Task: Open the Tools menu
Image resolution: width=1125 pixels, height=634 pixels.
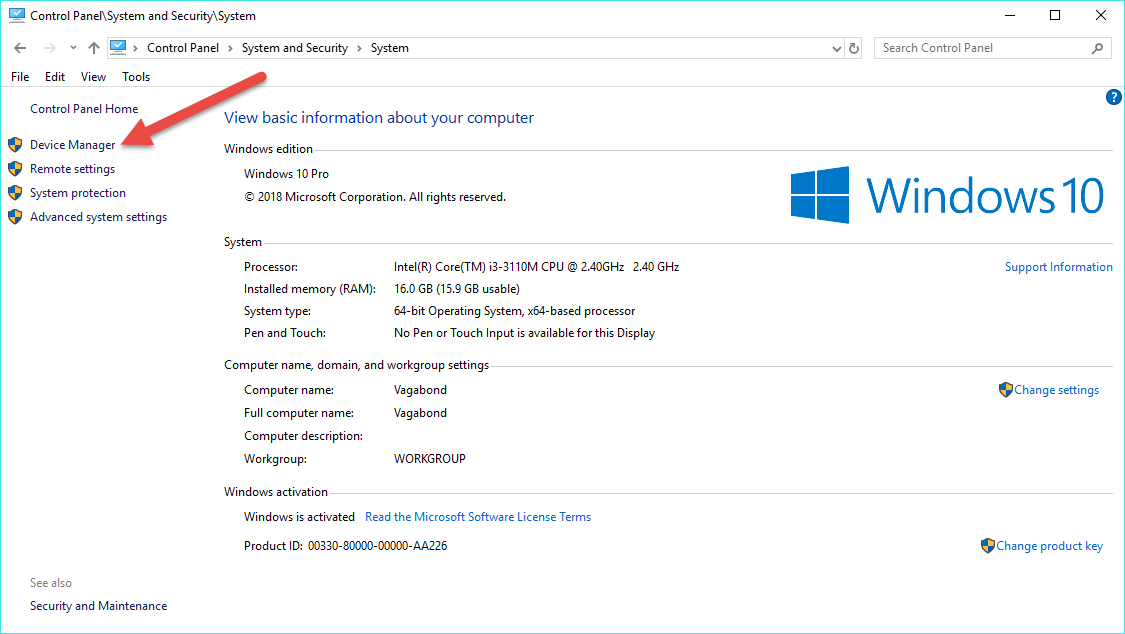Action: click(136, 77)
